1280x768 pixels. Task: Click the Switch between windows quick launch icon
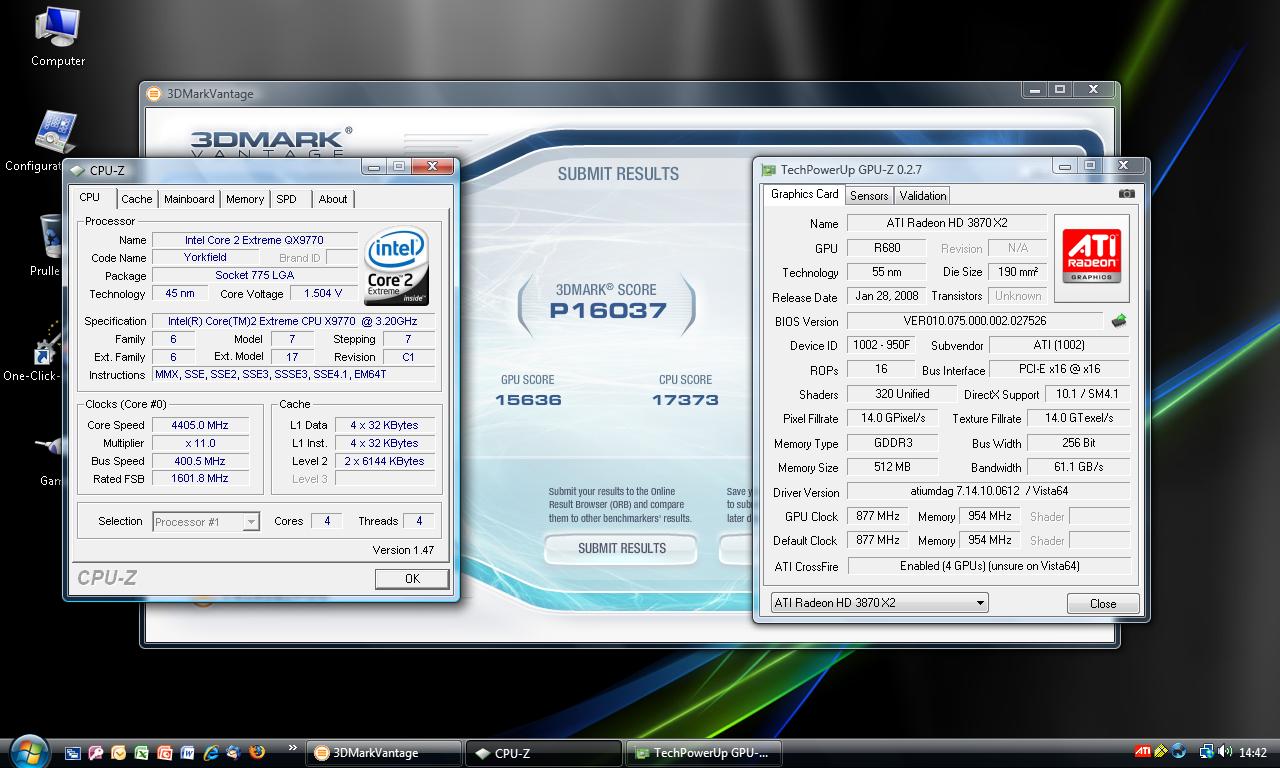coord(73,753)
